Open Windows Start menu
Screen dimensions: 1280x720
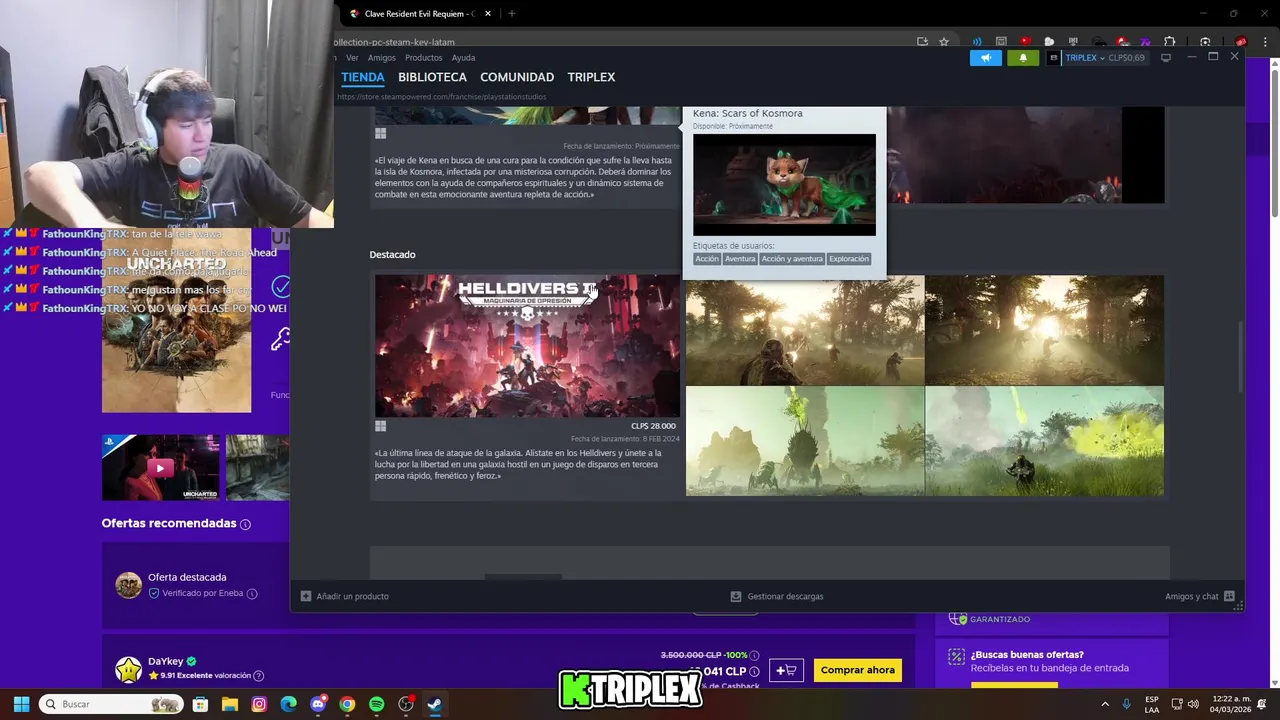coord(21,704)
